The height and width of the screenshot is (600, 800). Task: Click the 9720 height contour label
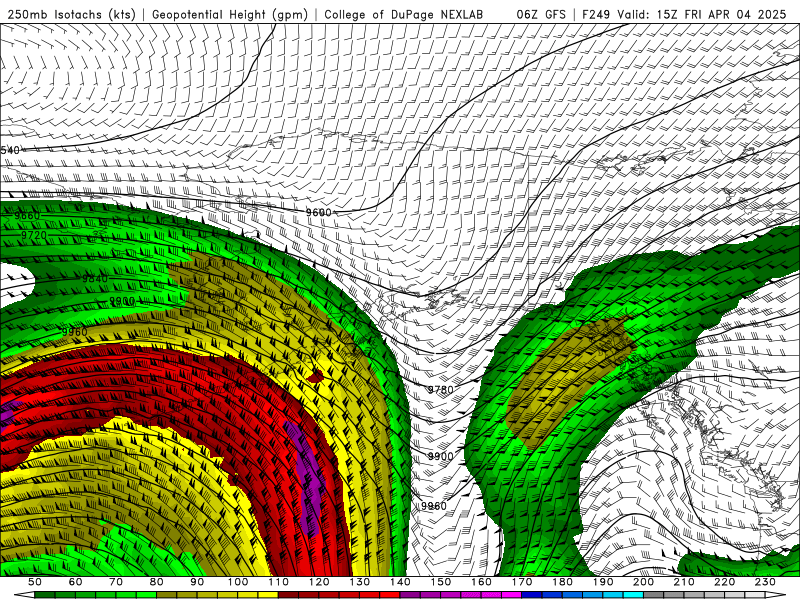point(34,235)
